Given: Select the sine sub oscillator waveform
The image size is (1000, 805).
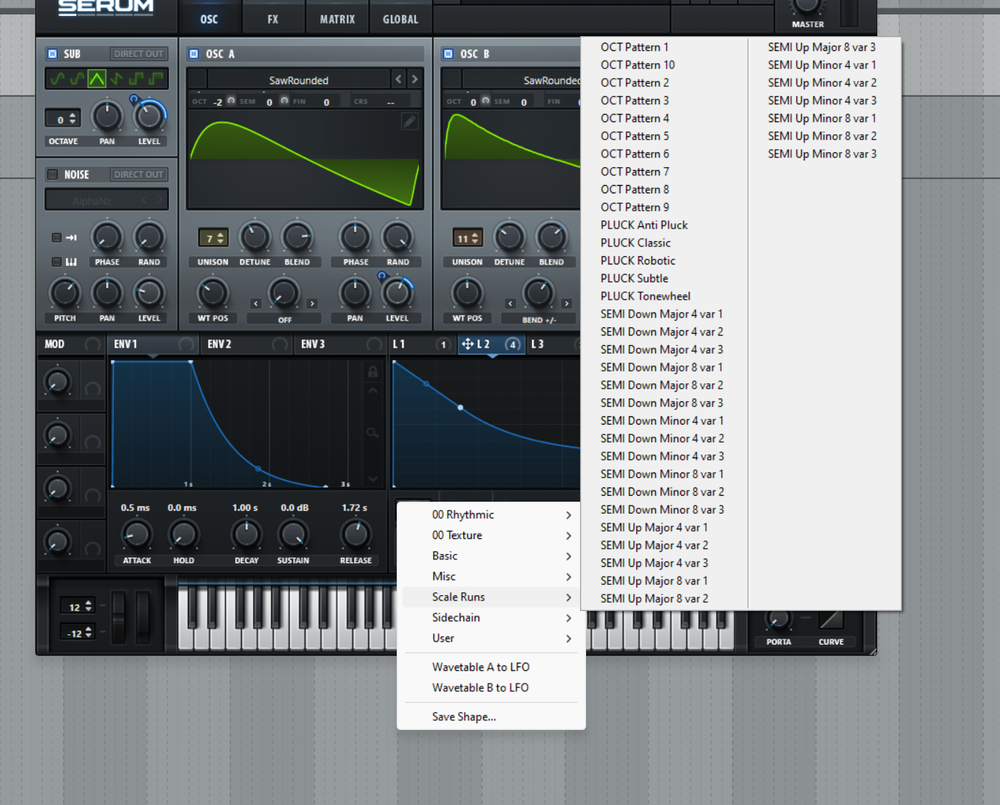Looking at the screenshot, I should click(57, 77).
